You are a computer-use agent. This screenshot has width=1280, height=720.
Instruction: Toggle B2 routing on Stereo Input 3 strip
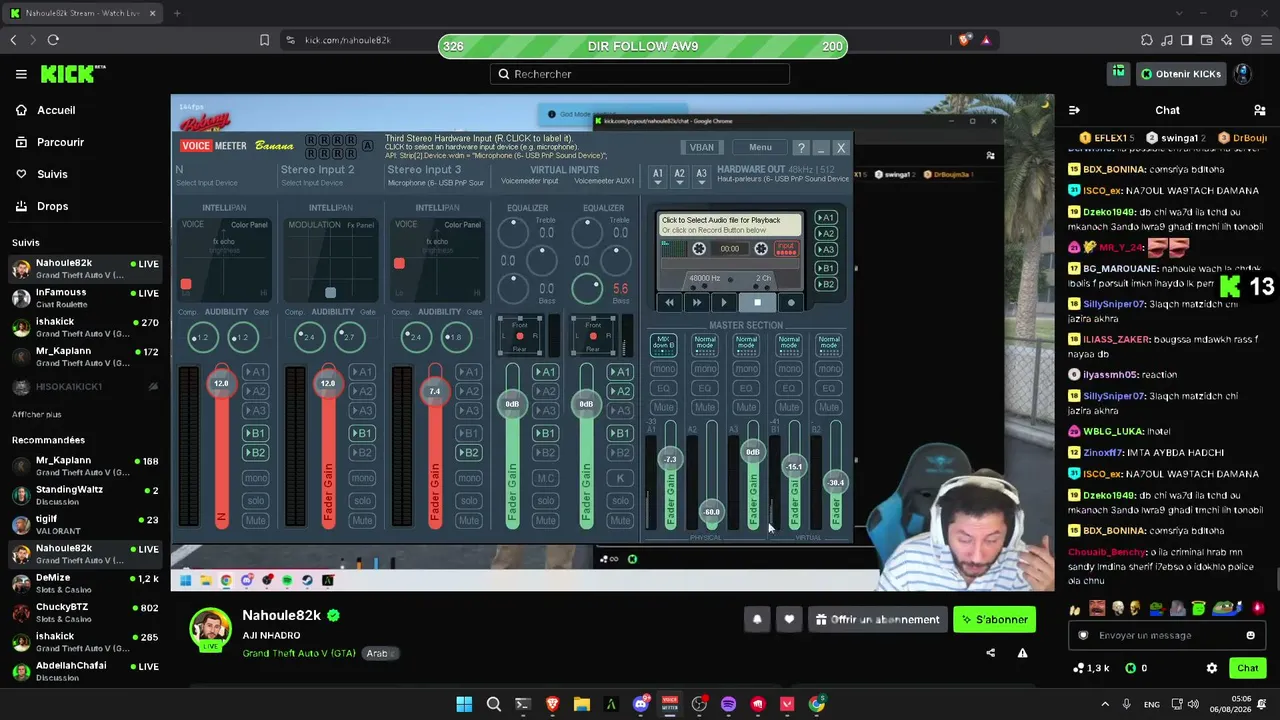(x=469, y=452)
